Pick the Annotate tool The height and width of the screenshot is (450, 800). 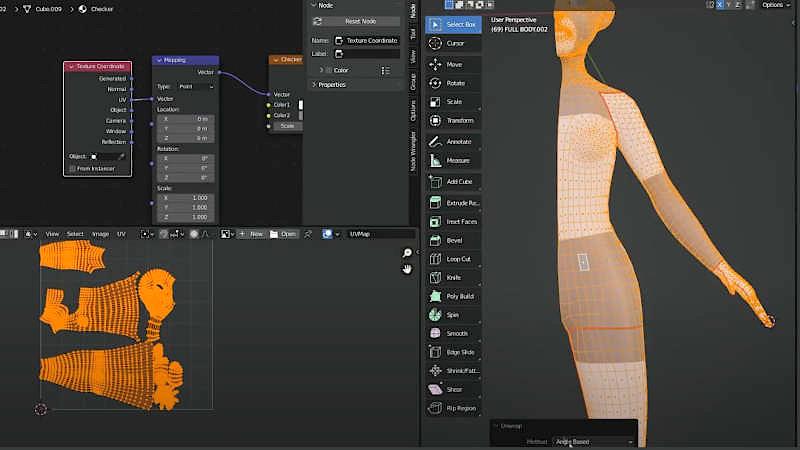coord(453,141)
